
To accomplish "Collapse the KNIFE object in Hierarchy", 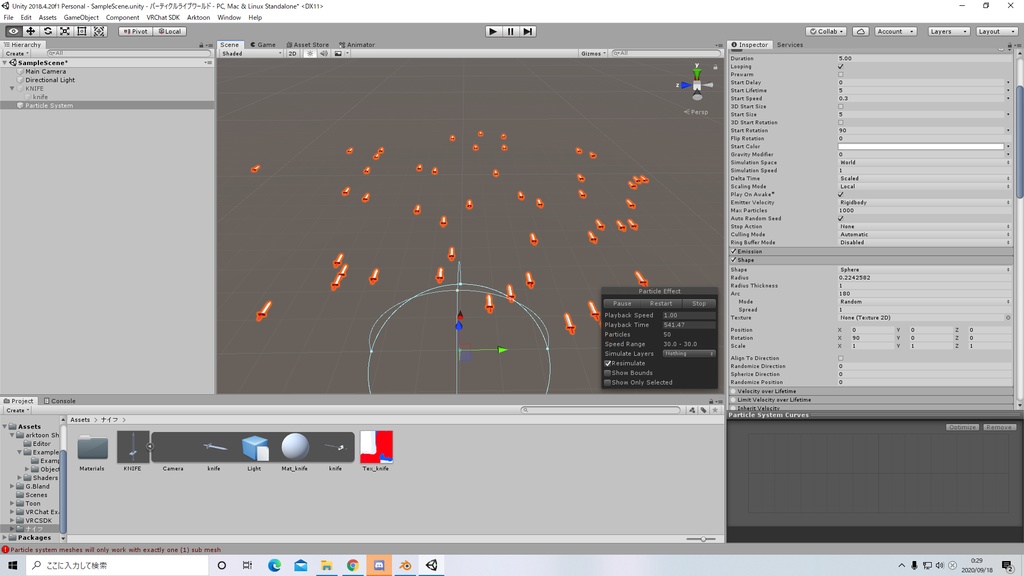I will pos(13,89).
